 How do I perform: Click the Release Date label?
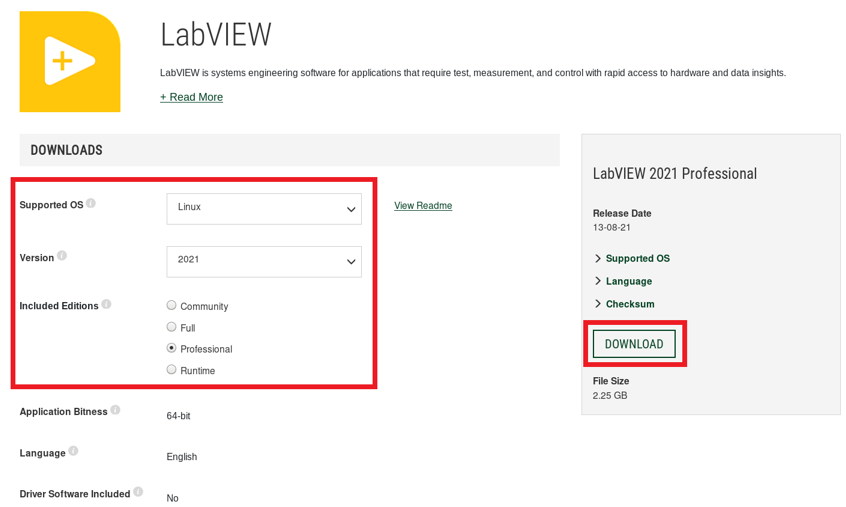click(x=622, y=213)
